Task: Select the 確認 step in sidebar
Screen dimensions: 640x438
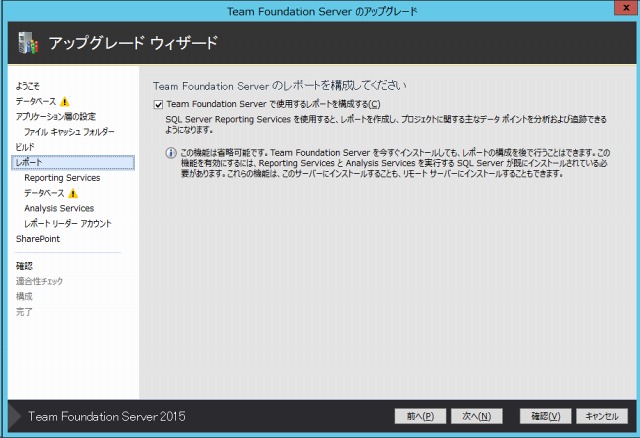Action: 24,266
